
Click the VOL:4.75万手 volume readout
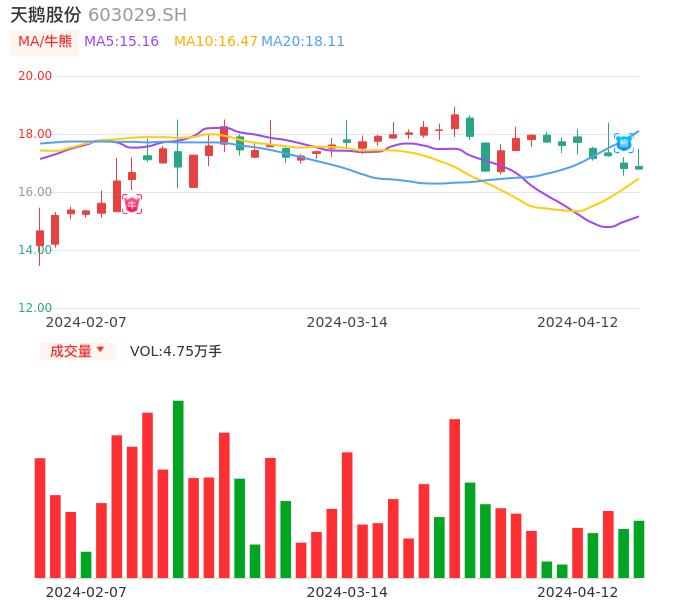pos(176,351)
